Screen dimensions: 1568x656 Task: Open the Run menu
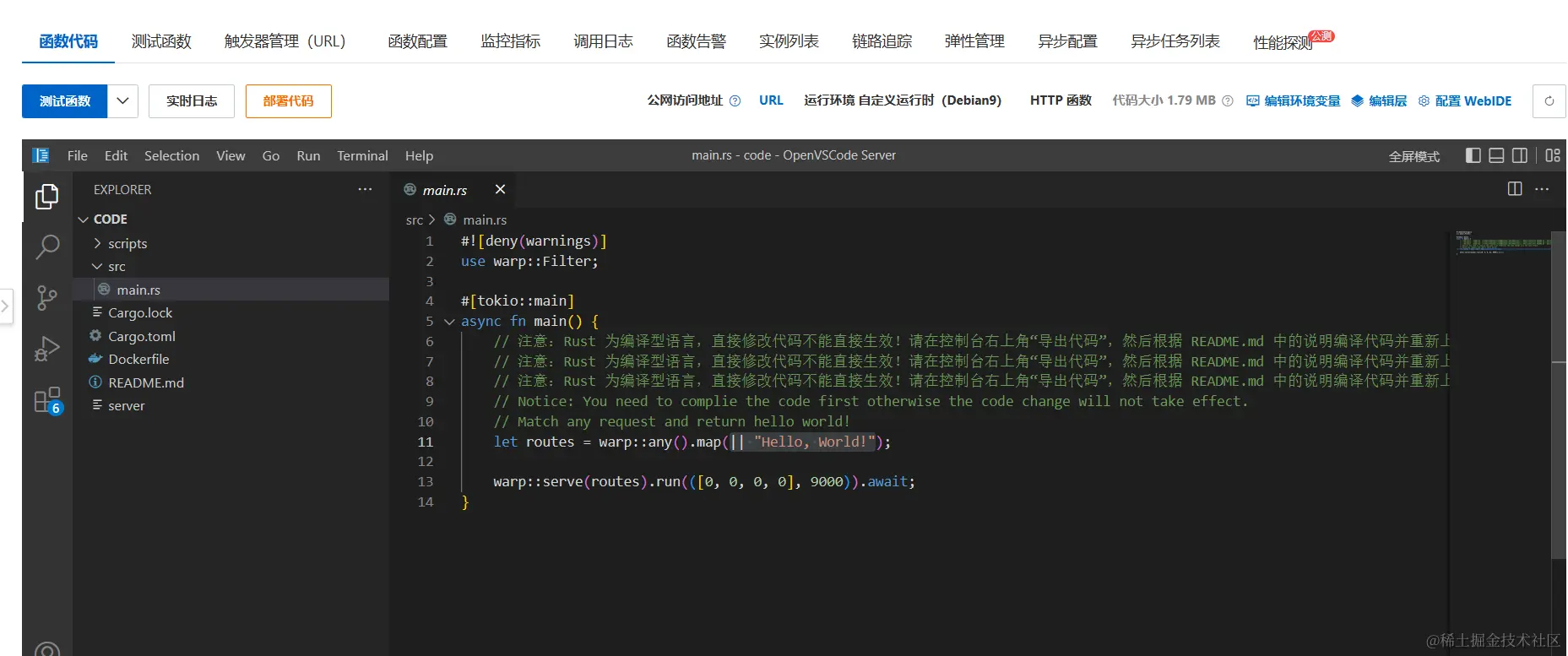tap(308, 155)
